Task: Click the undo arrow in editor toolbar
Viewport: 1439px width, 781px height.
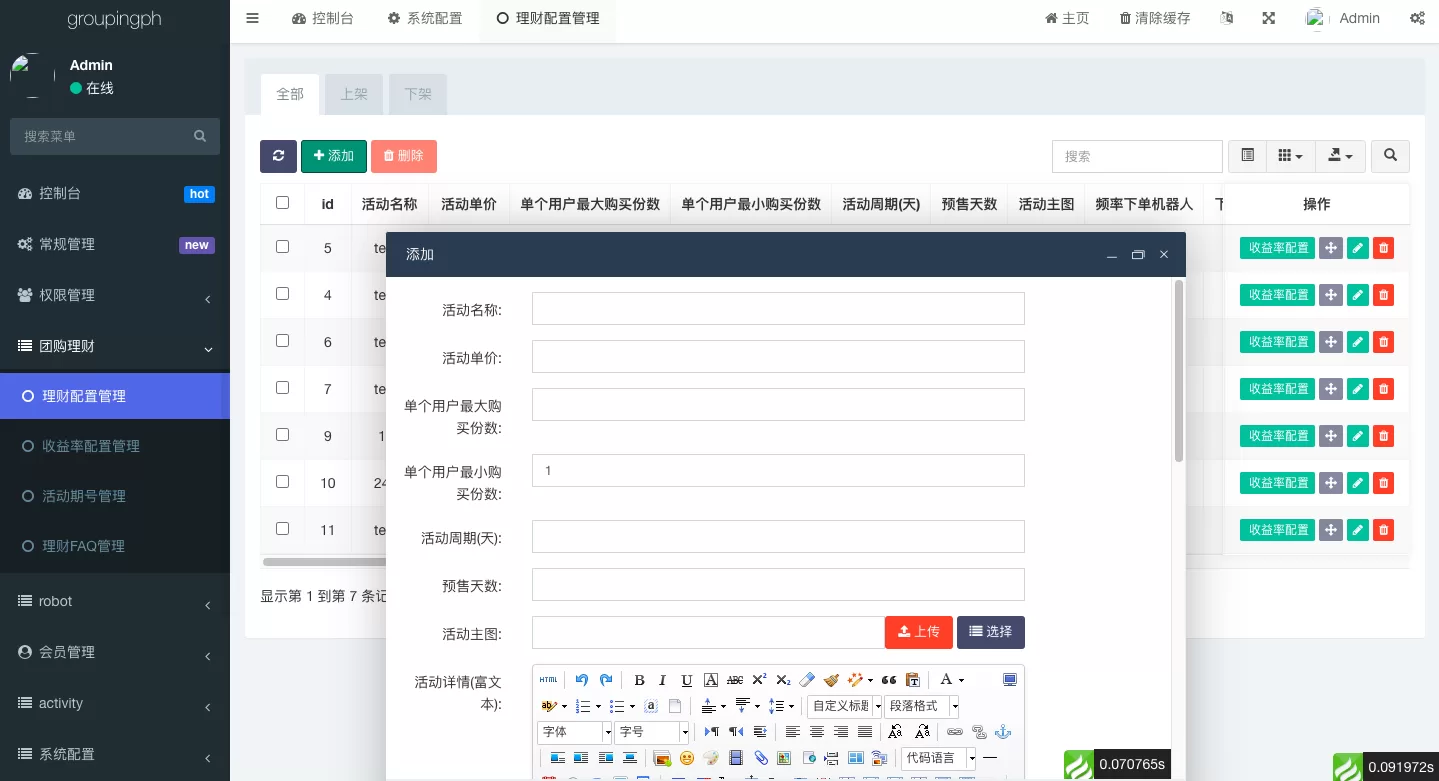Action: [582, 680]
